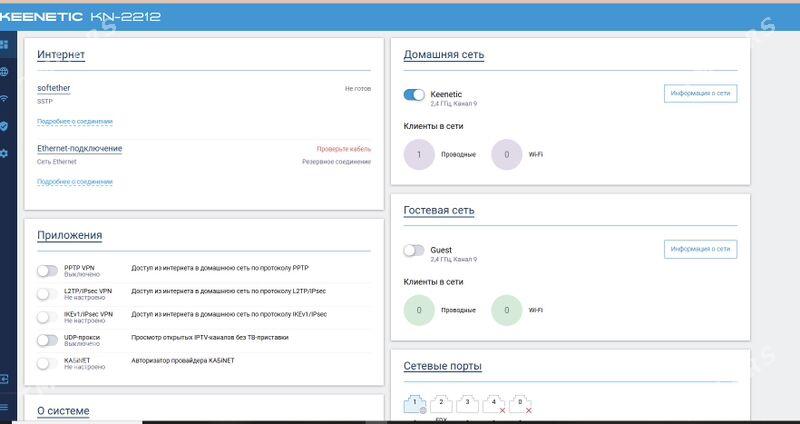Open the security shield icon in sidebar
This screenshot has width=800, height=424.
[x=5, y=126]
